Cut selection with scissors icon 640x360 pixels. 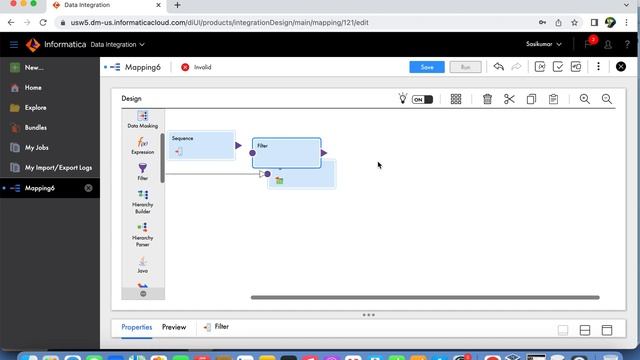coord(509,99)
